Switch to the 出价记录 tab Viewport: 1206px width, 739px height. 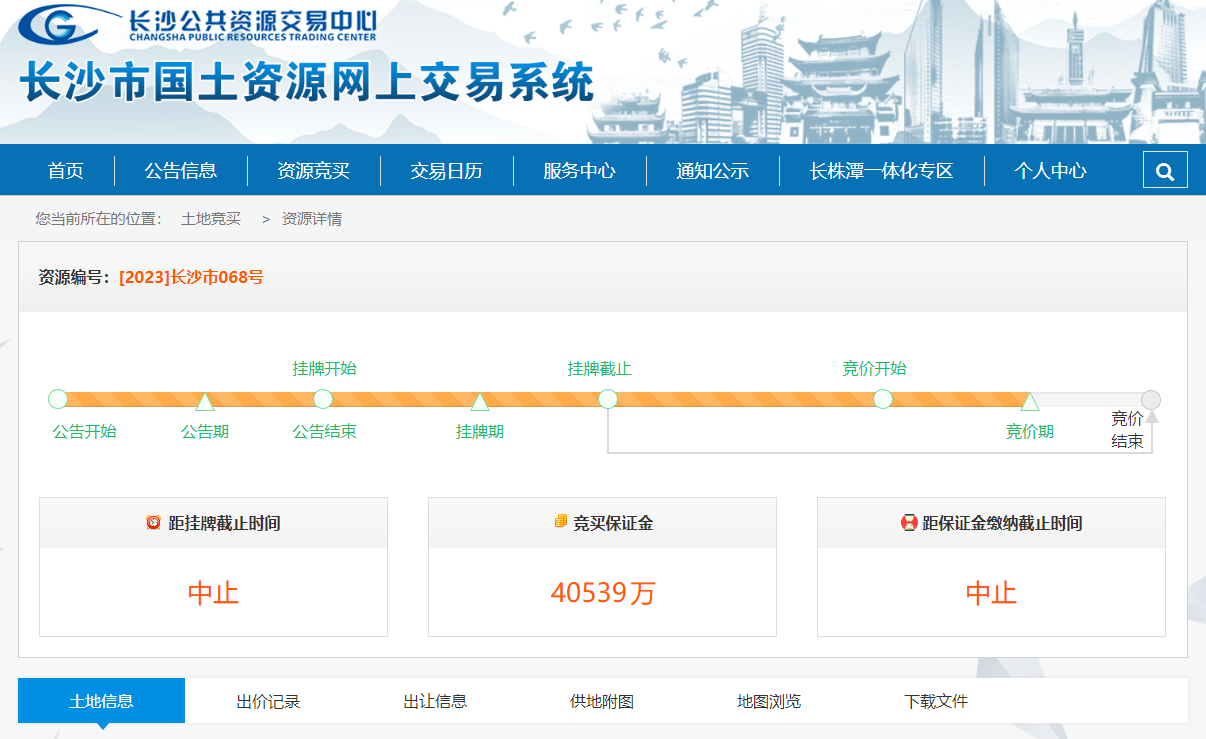[x=268, y=701]
